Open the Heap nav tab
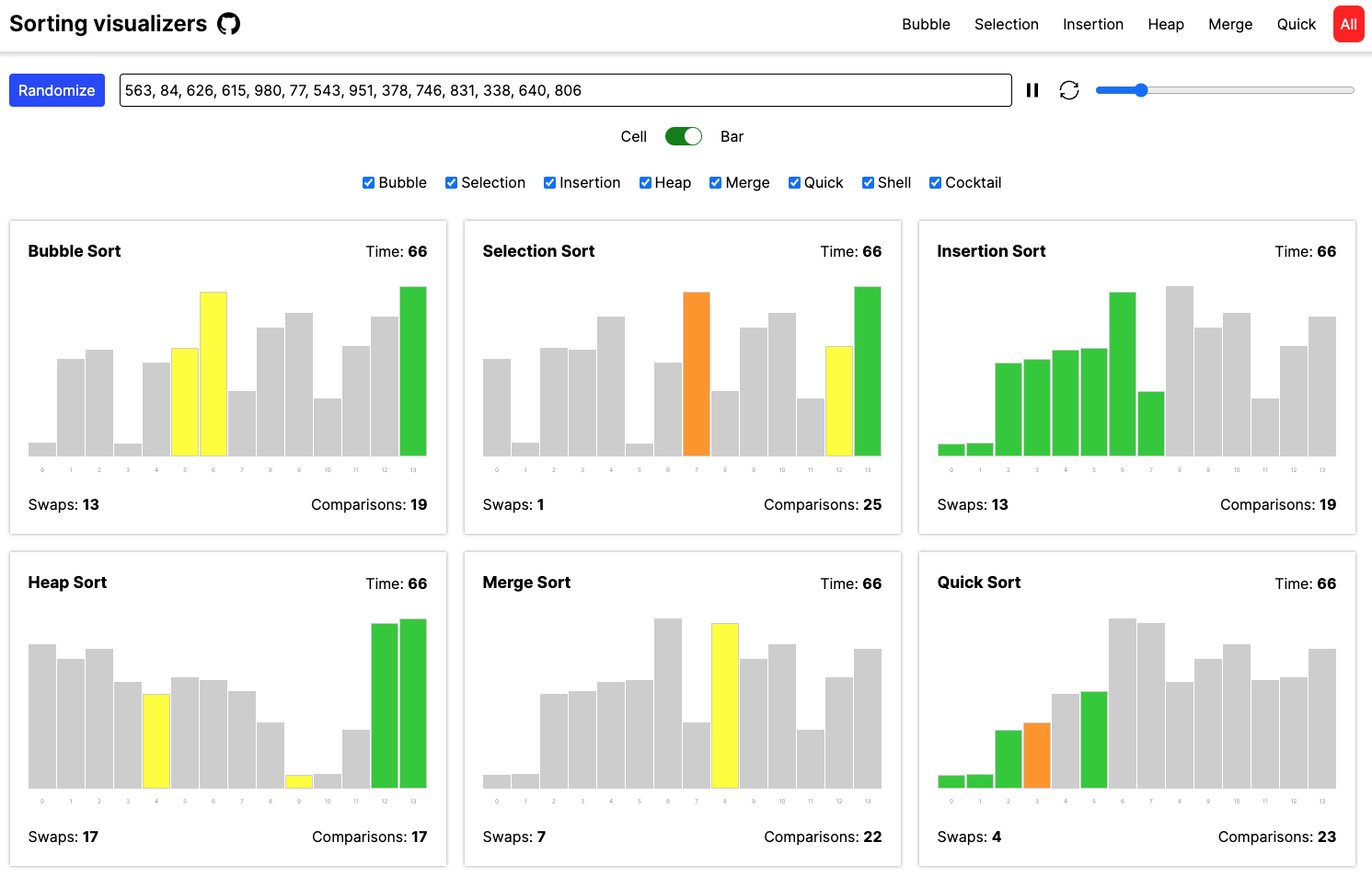1372x877 pixels. point(1166,25)
